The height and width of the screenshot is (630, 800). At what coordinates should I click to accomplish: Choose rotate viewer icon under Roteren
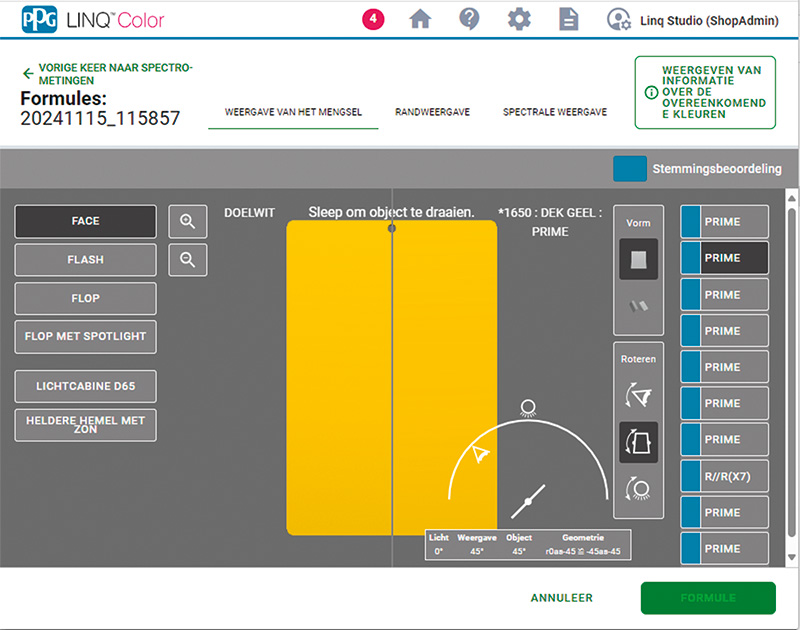pos(638,395)
